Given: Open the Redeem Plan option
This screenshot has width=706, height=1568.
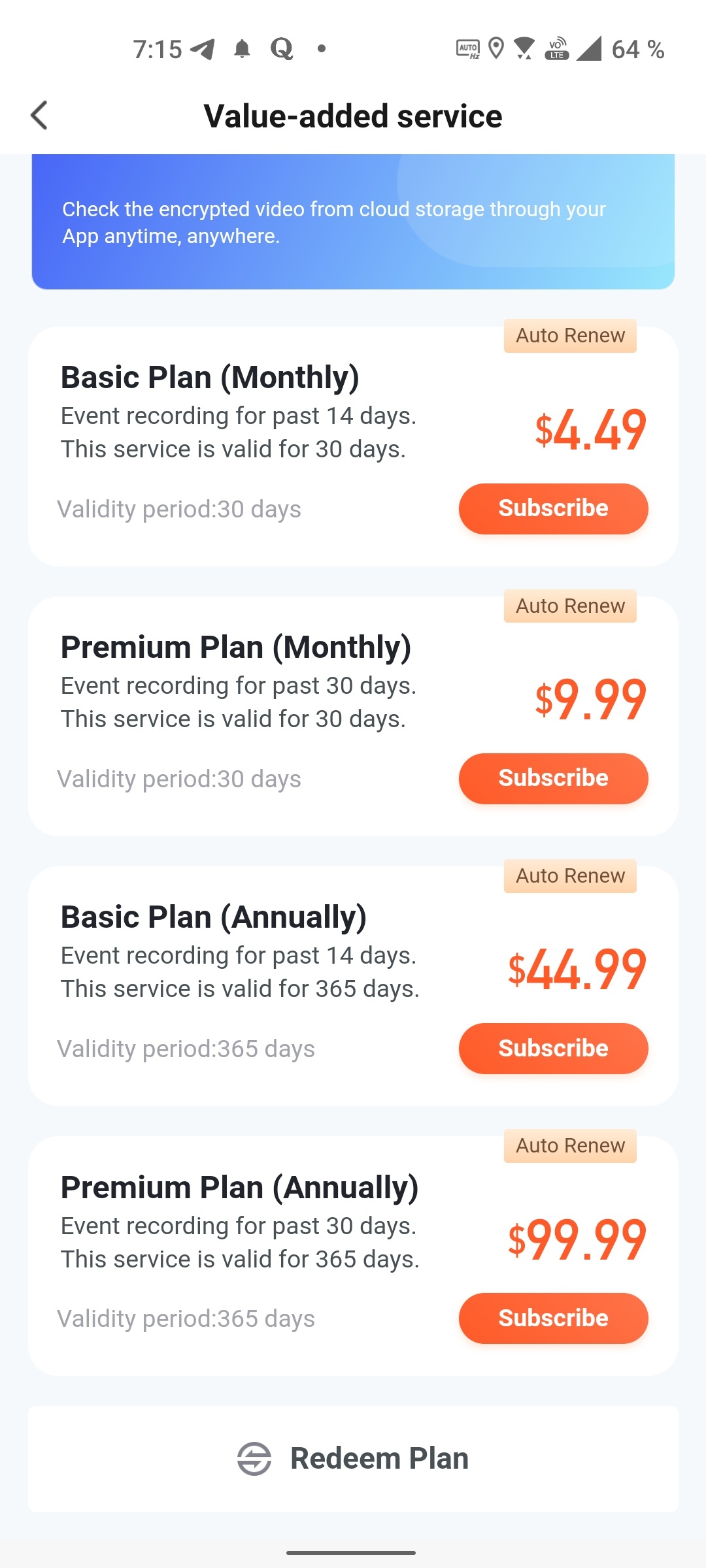Looking at the screenshot, I should 353,1458.
